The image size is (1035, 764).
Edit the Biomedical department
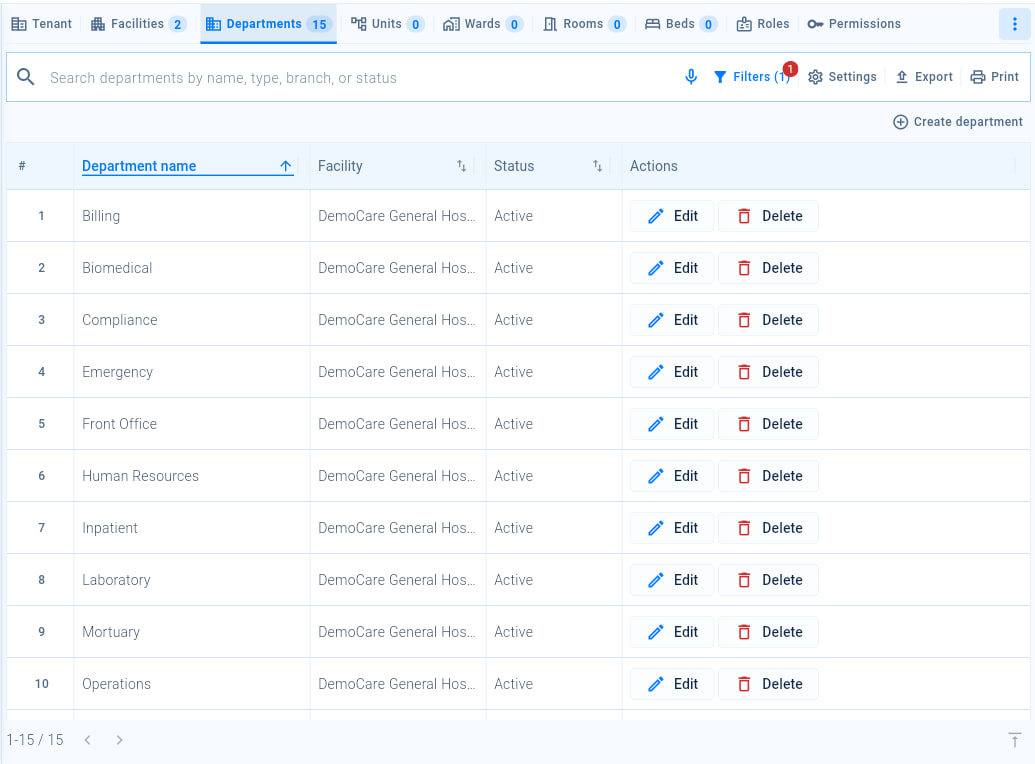point(672,268)
